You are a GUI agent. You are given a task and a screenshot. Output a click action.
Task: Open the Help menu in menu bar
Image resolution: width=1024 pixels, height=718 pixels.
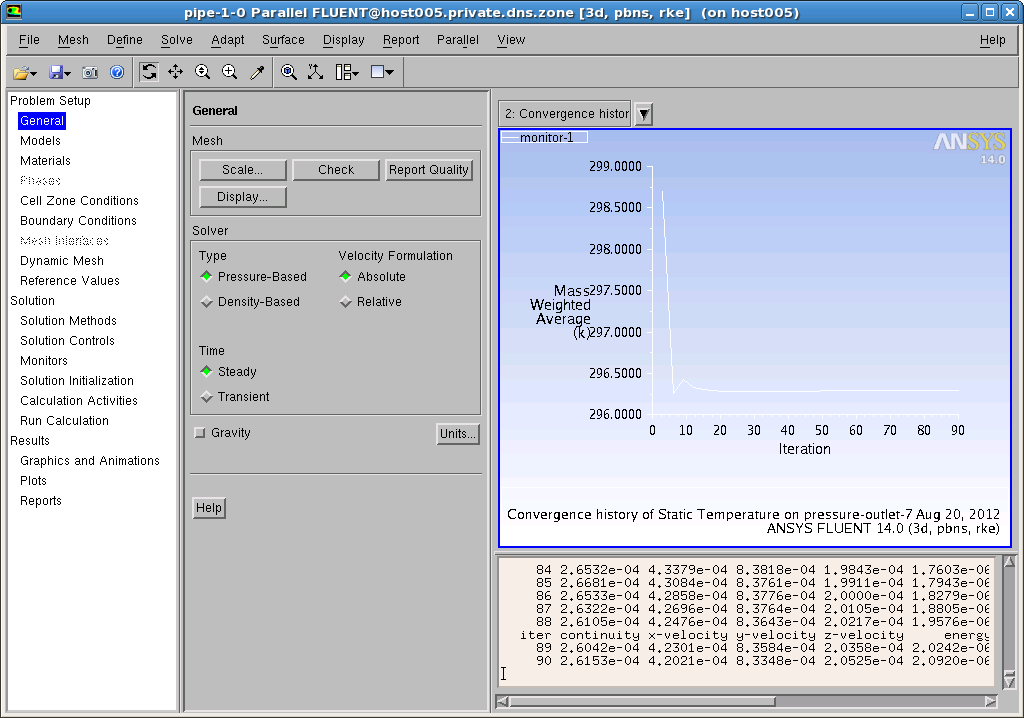993,40
